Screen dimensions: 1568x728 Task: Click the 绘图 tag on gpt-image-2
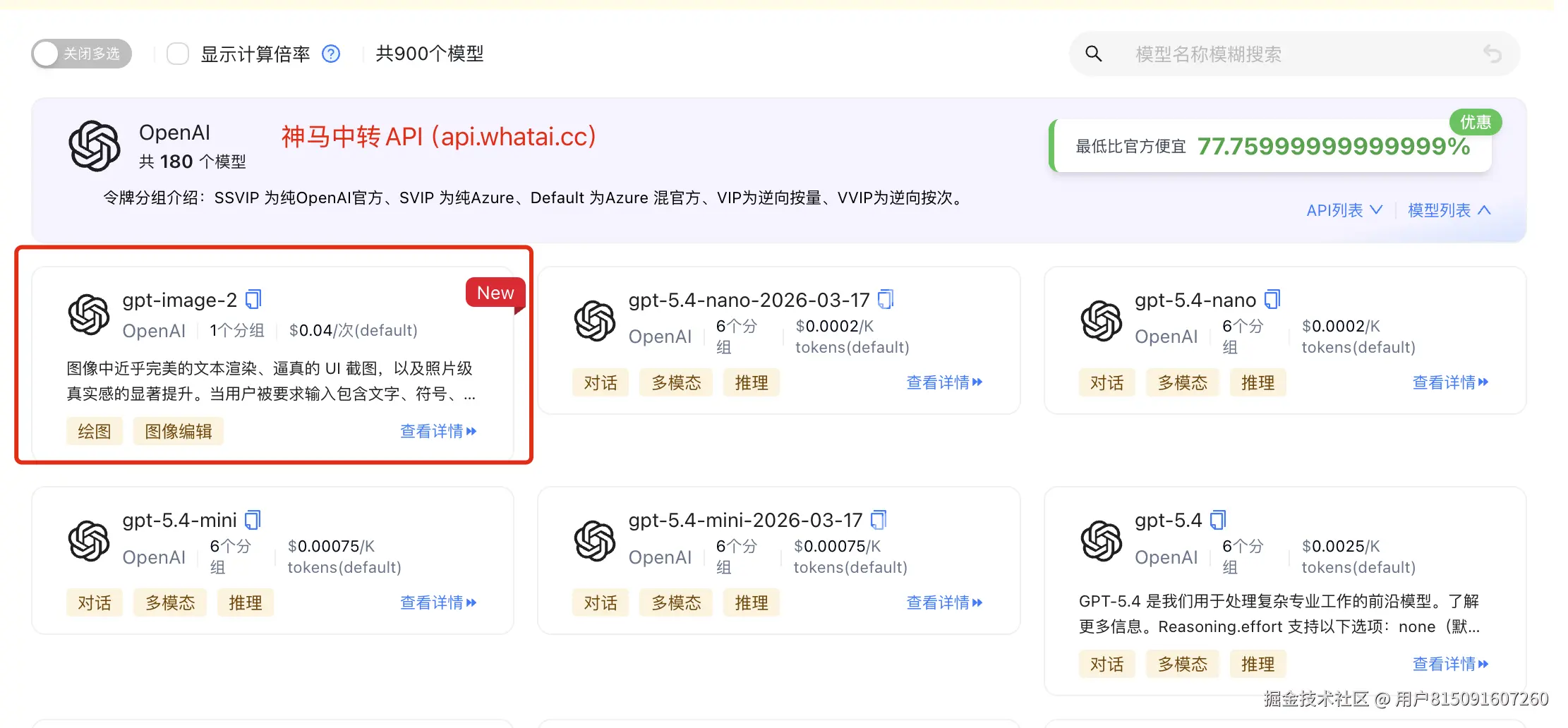tap(95, 431)
